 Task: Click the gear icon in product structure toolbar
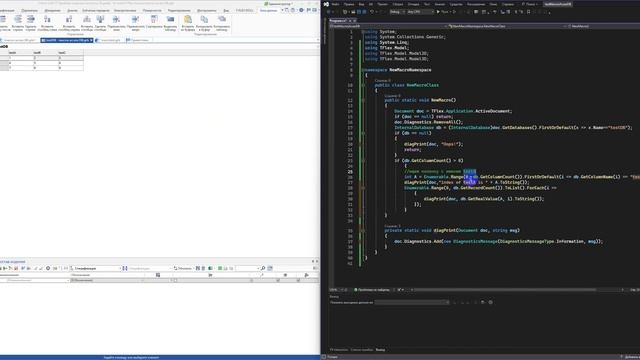[x=48, y=268]
